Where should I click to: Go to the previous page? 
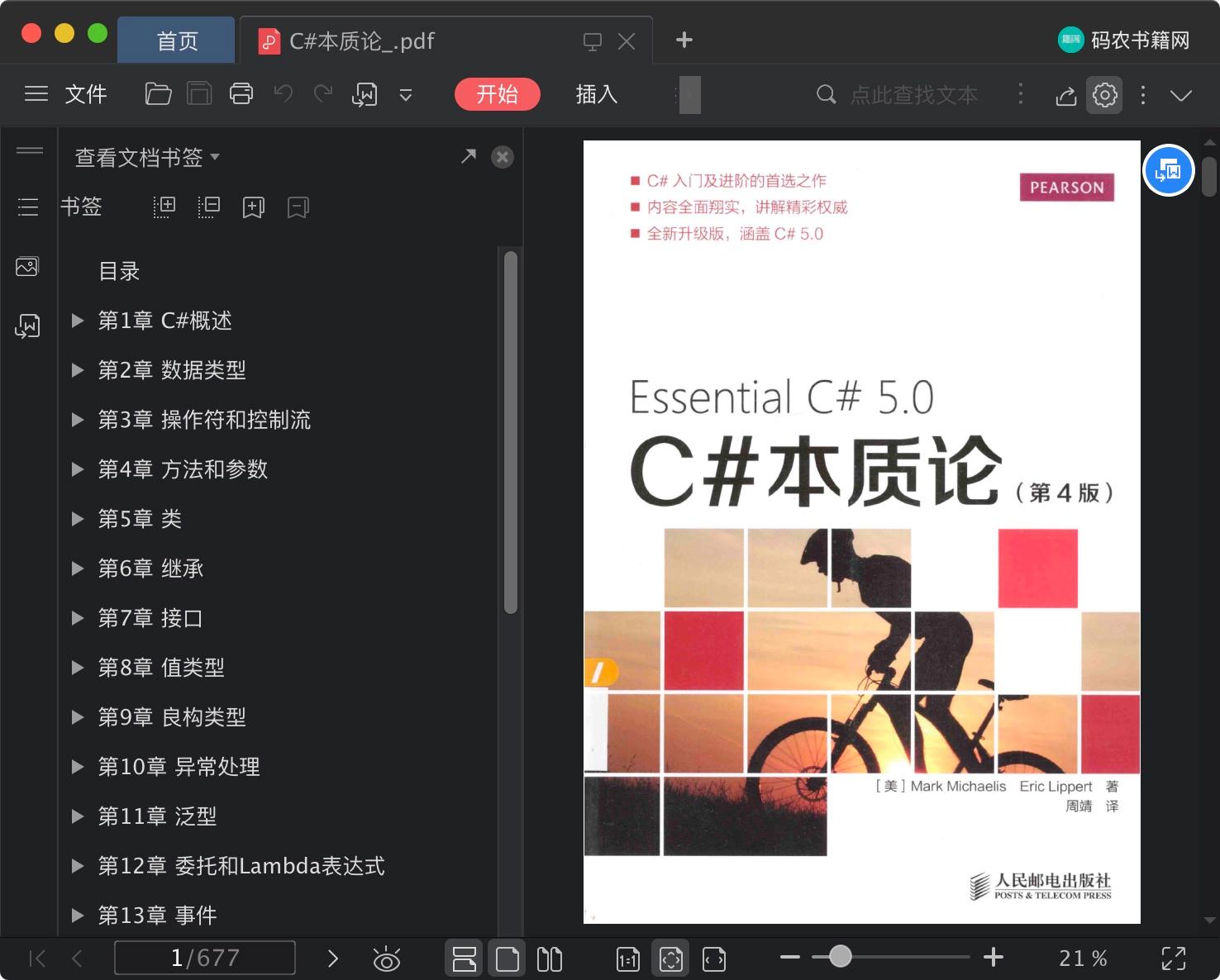[x=78, y=959]
